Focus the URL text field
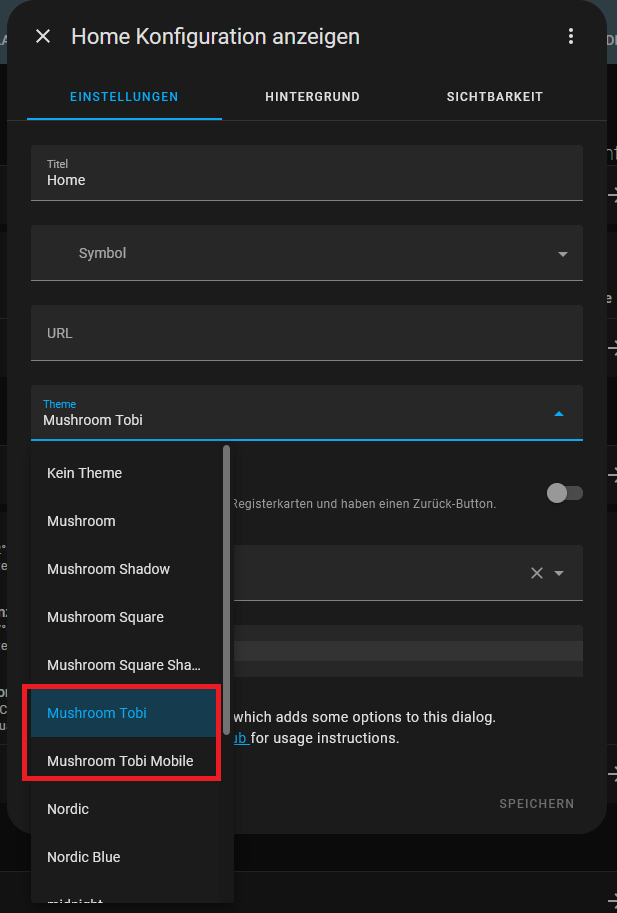 [306, 333]
